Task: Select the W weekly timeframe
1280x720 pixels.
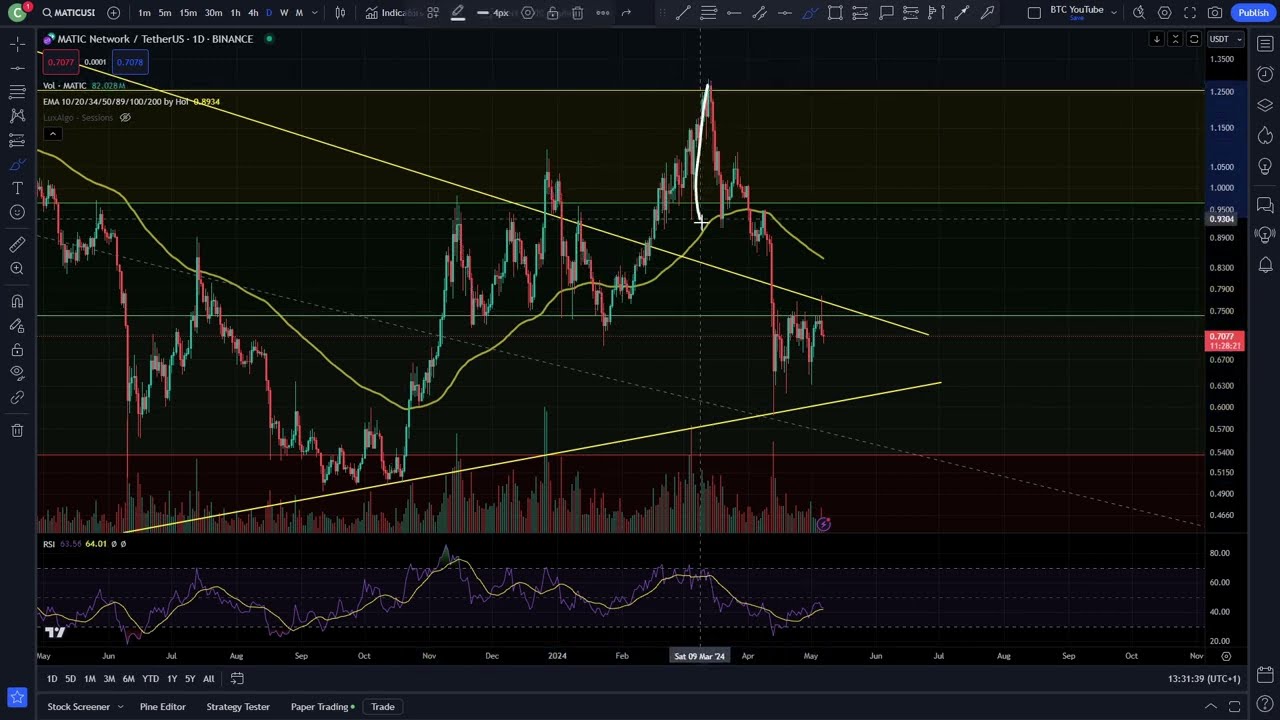Action: pos(284,13)
